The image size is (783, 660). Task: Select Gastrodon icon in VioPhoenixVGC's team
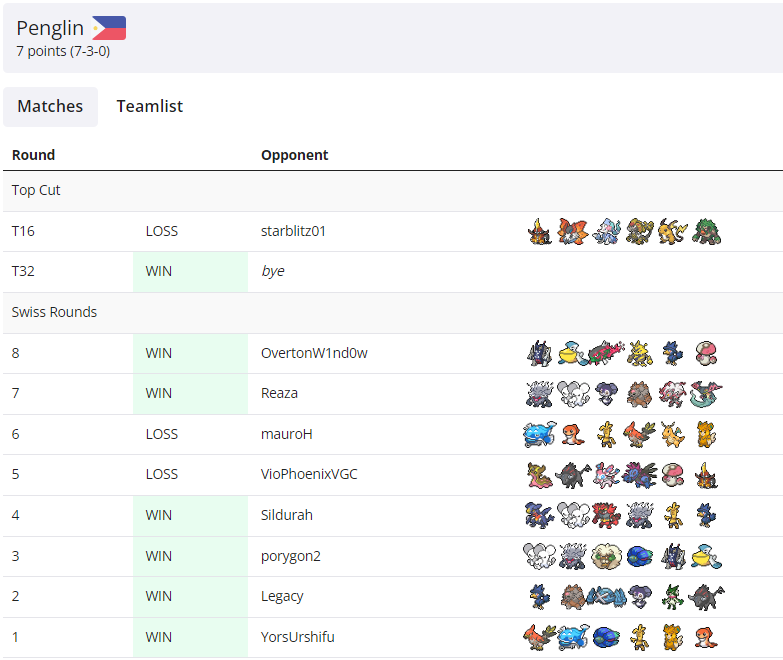(540, 475)
